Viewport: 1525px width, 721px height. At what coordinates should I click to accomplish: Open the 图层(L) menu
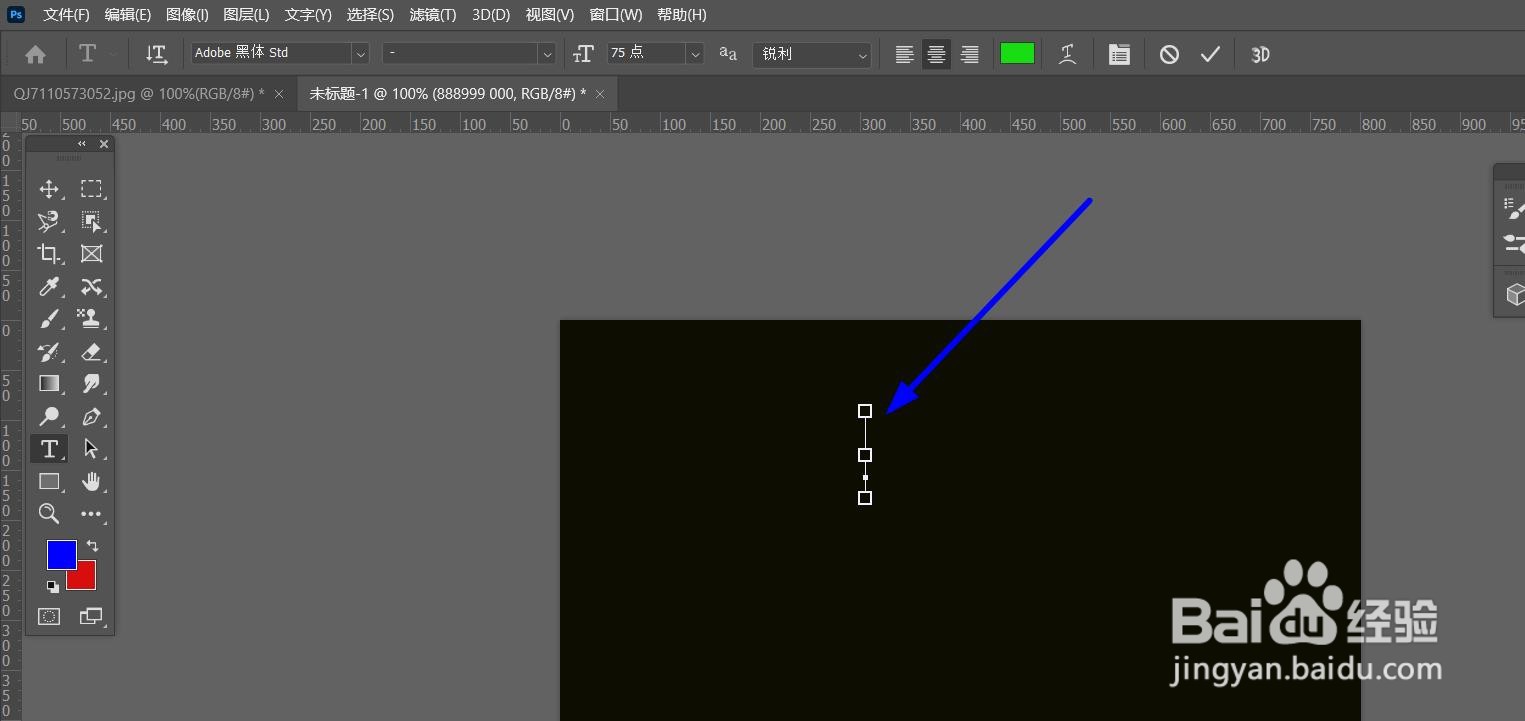(246, 15)
